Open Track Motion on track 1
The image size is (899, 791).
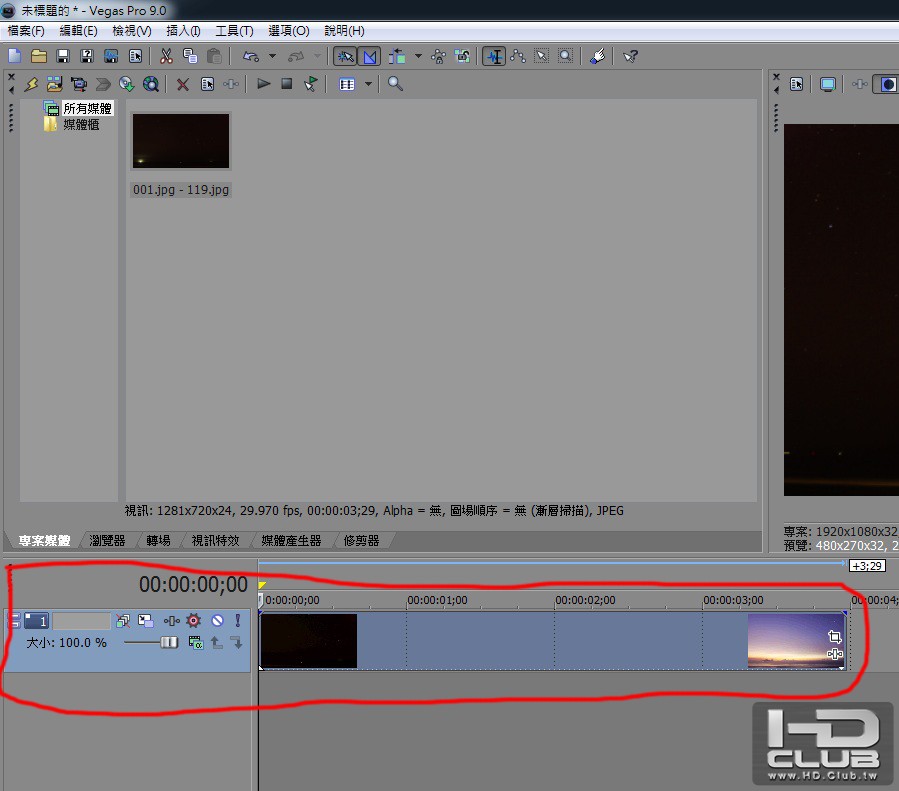(146, 621)
